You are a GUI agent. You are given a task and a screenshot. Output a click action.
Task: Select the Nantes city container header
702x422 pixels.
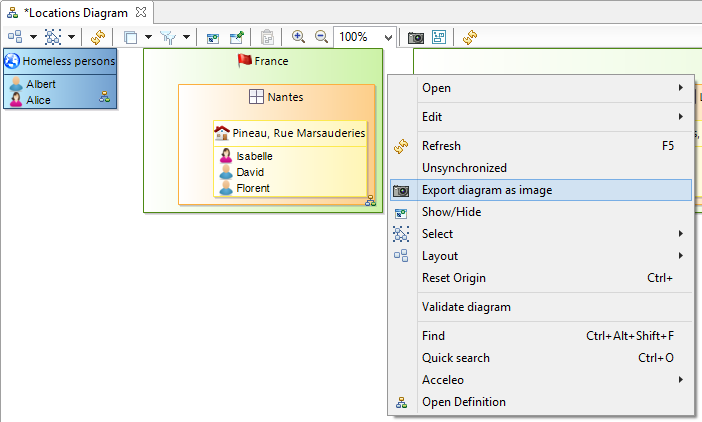point(277,97)
